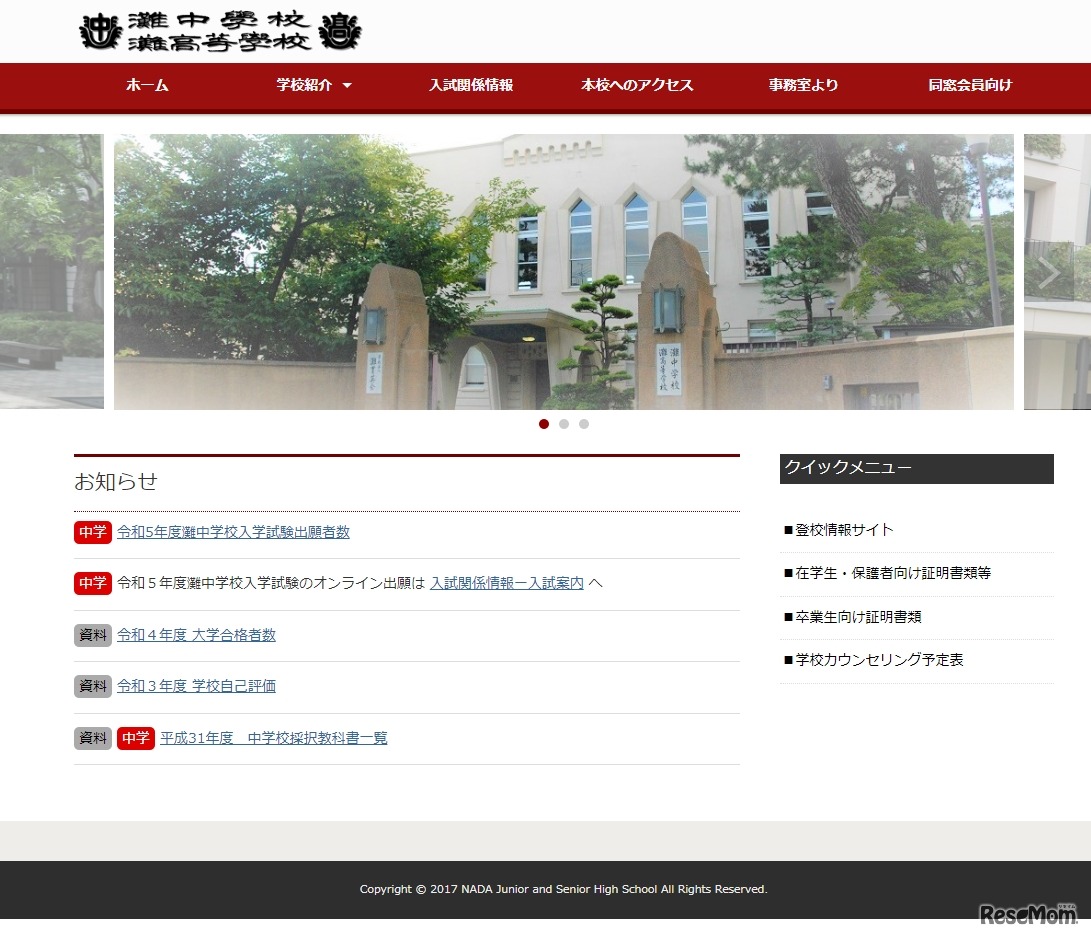Viewport: 1091px width, 938px height.
Task: Open 卒業生向け証明書類 quick menu item
Action: click(852, 617)
